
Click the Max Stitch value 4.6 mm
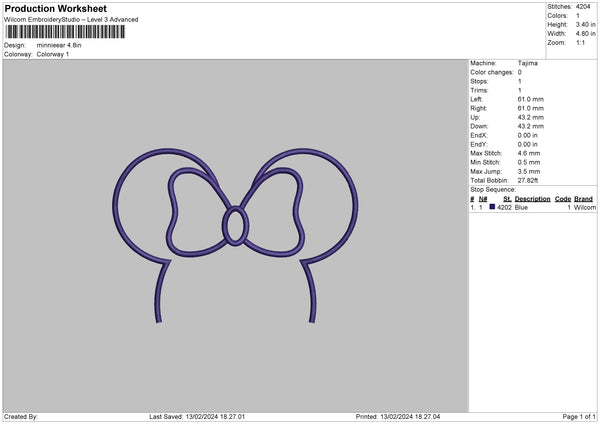click(529, 153)
